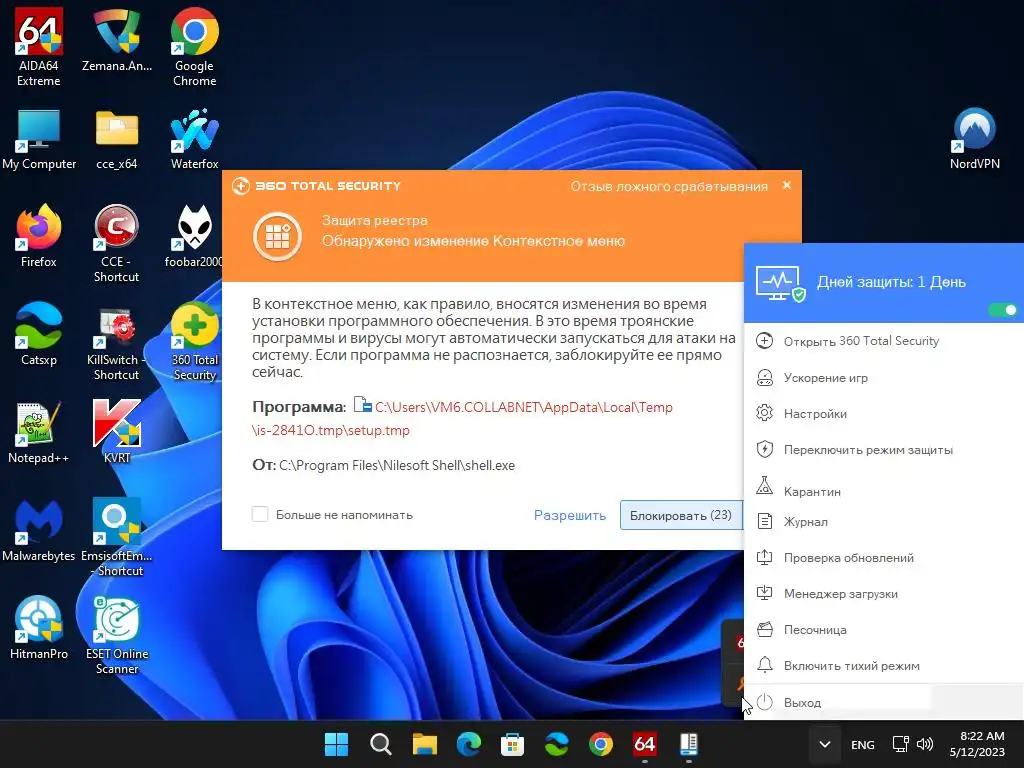
Task: Open File Explorer from taskbar
Action: click(x=424, y=744)
